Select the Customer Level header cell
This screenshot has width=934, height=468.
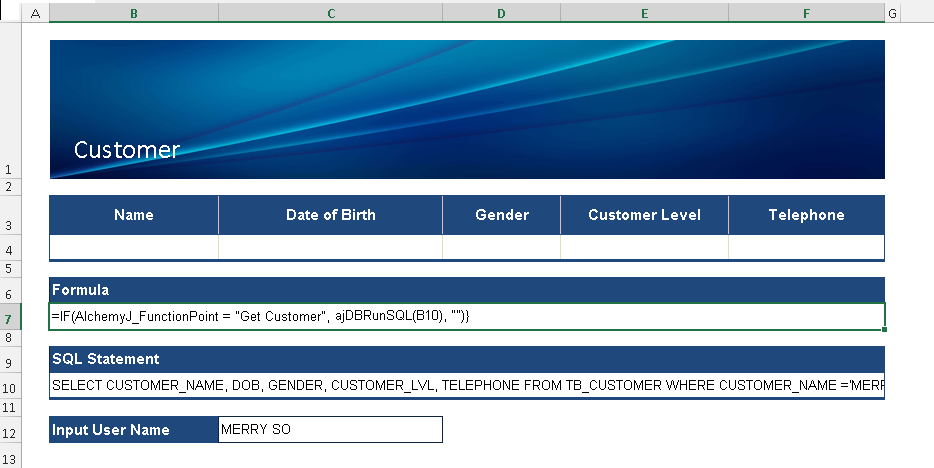(x=644, y=215)
